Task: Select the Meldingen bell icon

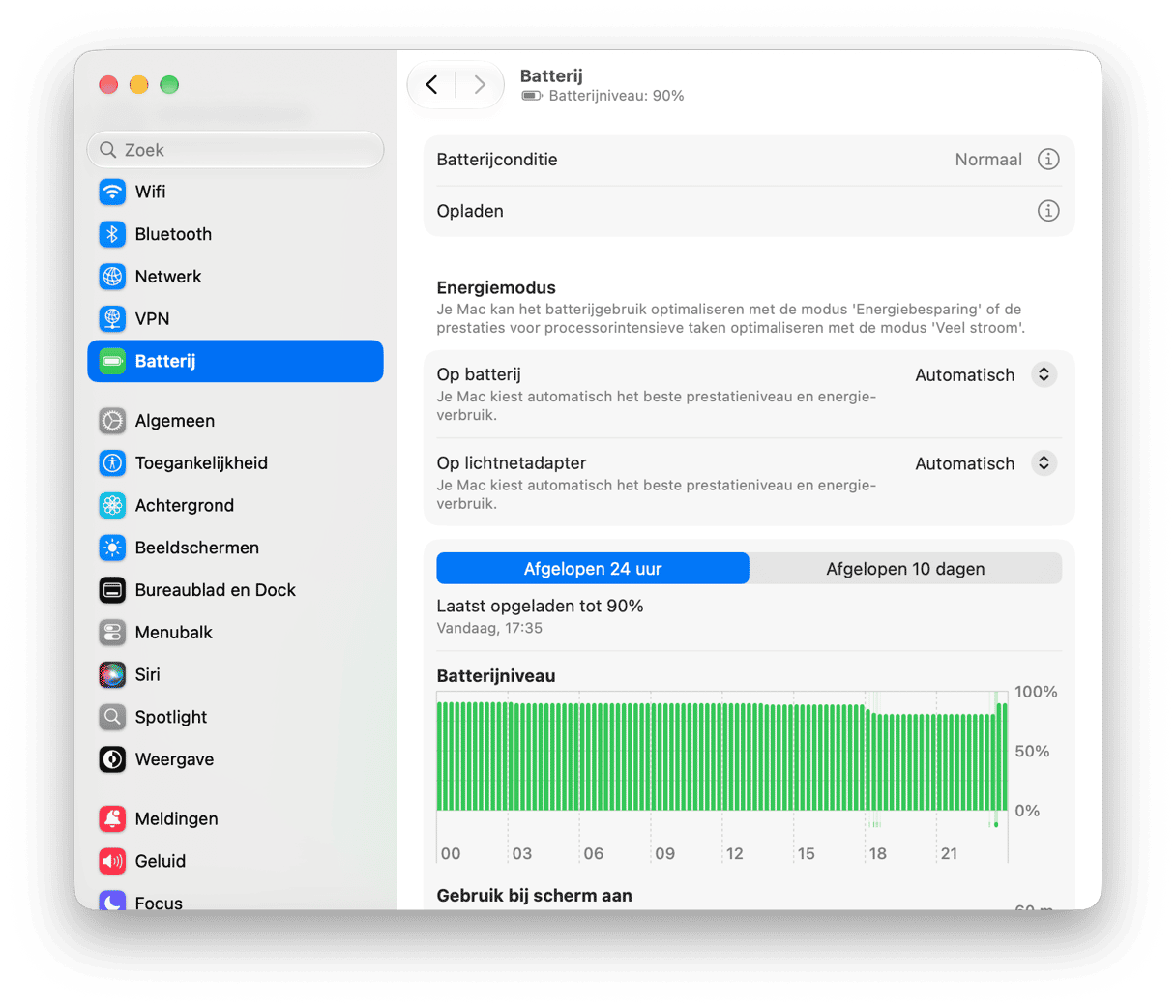Action: 112,819
